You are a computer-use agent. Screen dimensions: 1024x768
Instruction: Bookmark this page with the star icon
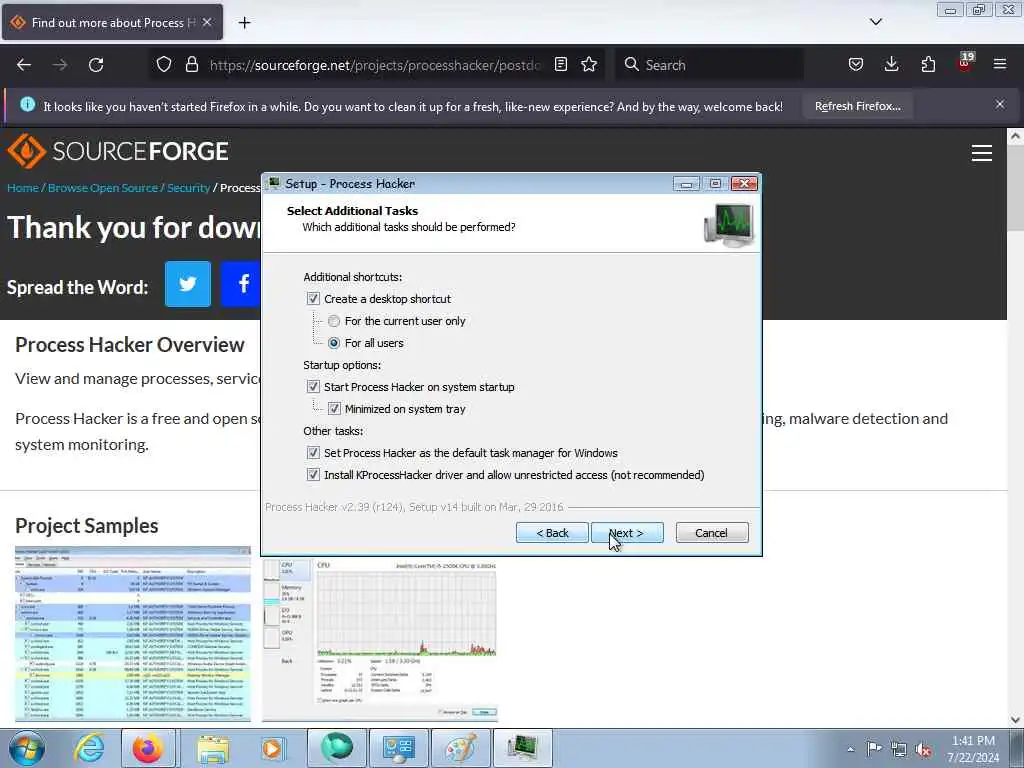pyautogui.click(x=589, y=64)
